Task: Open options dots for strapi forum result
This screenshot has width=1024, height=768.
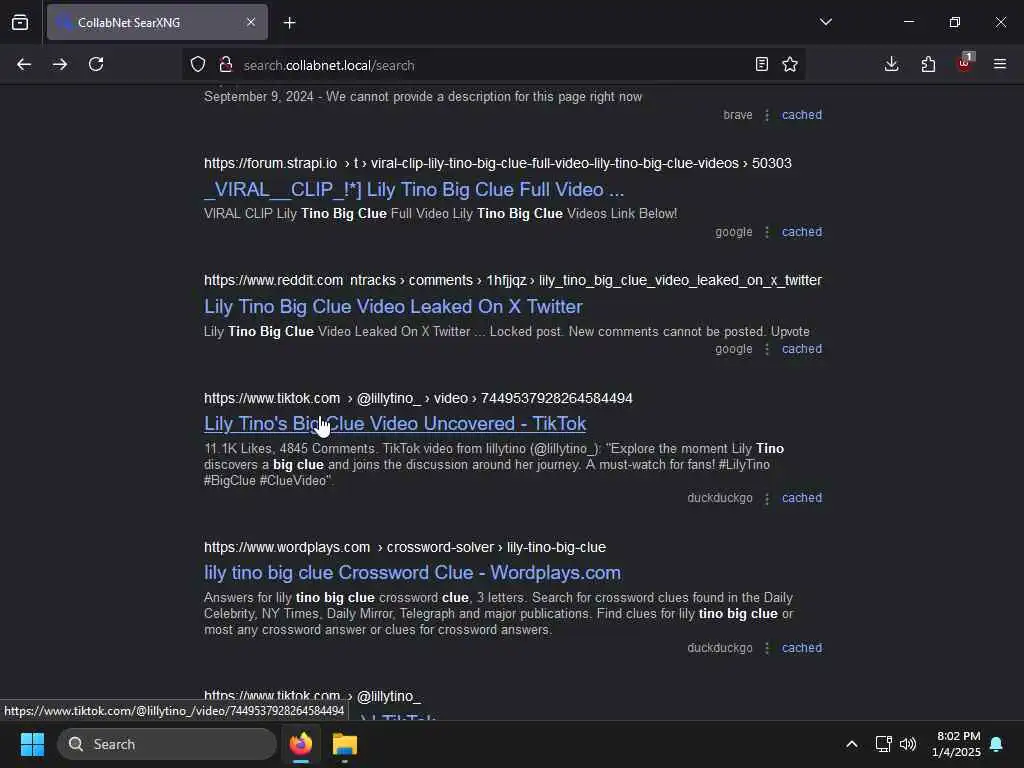Action: tap(767, 232)
